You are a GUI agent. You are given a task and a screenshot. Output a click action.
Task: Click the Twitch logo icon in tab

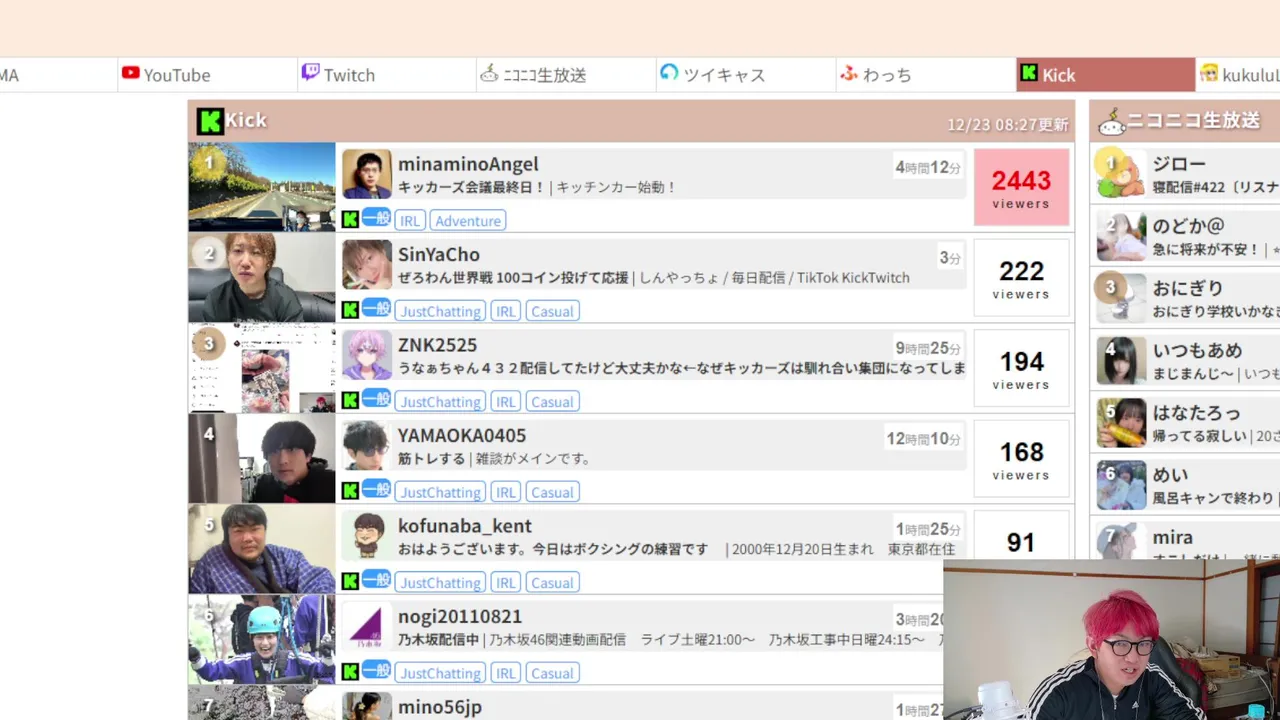click(311, 73)
